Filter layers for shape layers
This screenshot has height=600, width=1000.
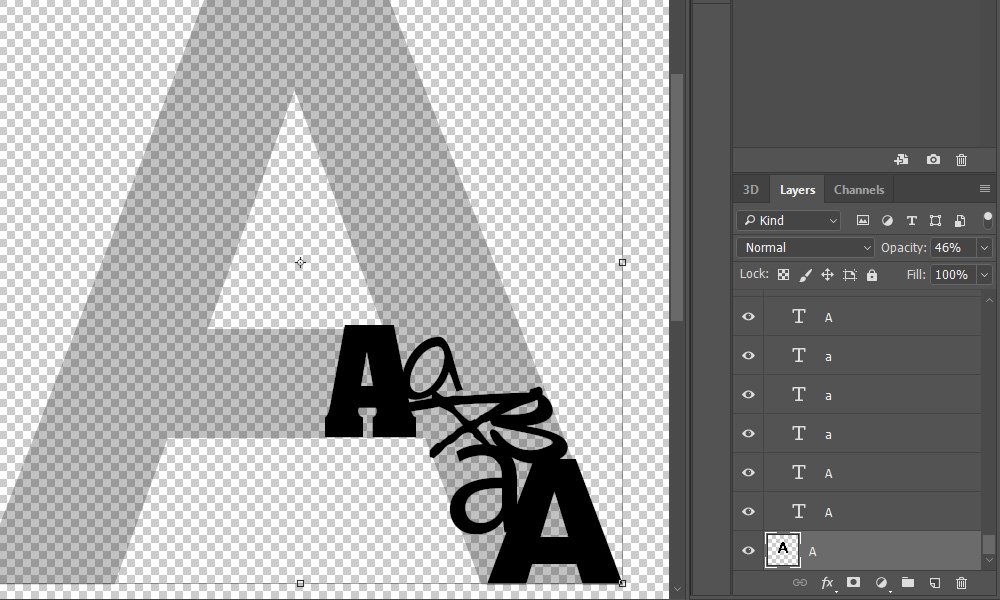936,221
